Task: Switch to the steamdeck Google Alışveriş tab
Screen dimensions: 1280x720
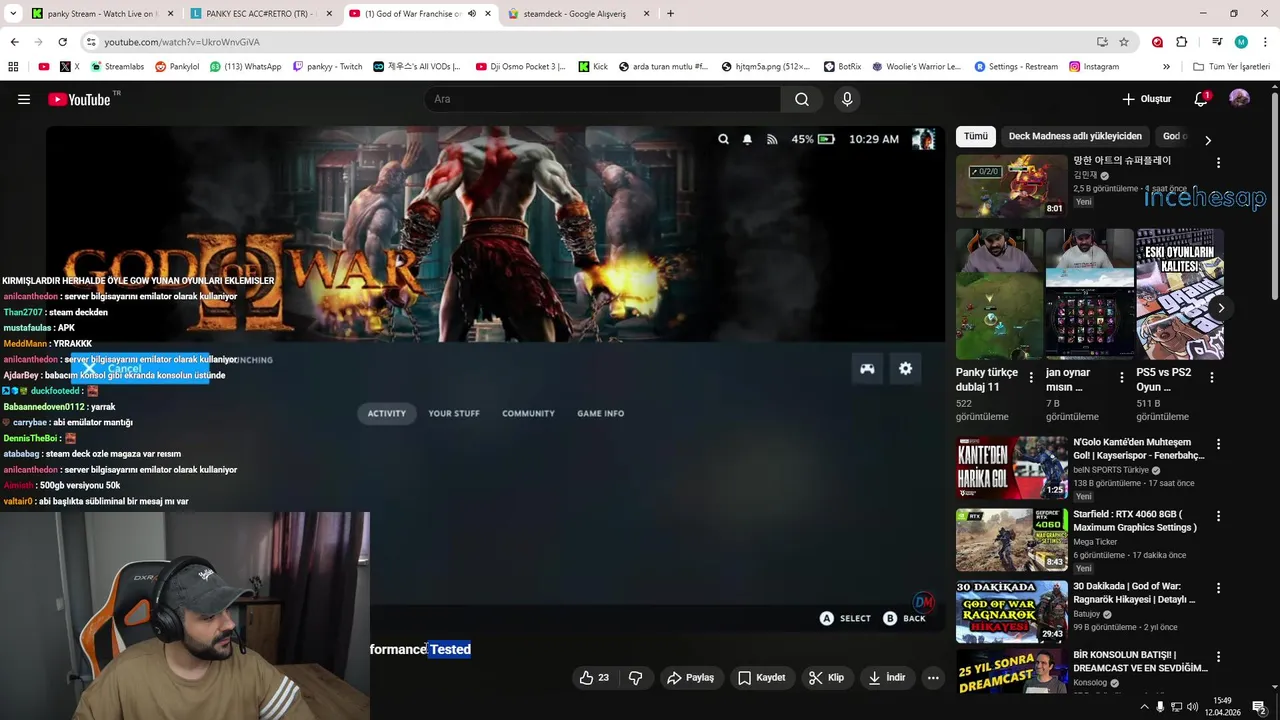Action: pyautogui.click(x=578, y=14)
